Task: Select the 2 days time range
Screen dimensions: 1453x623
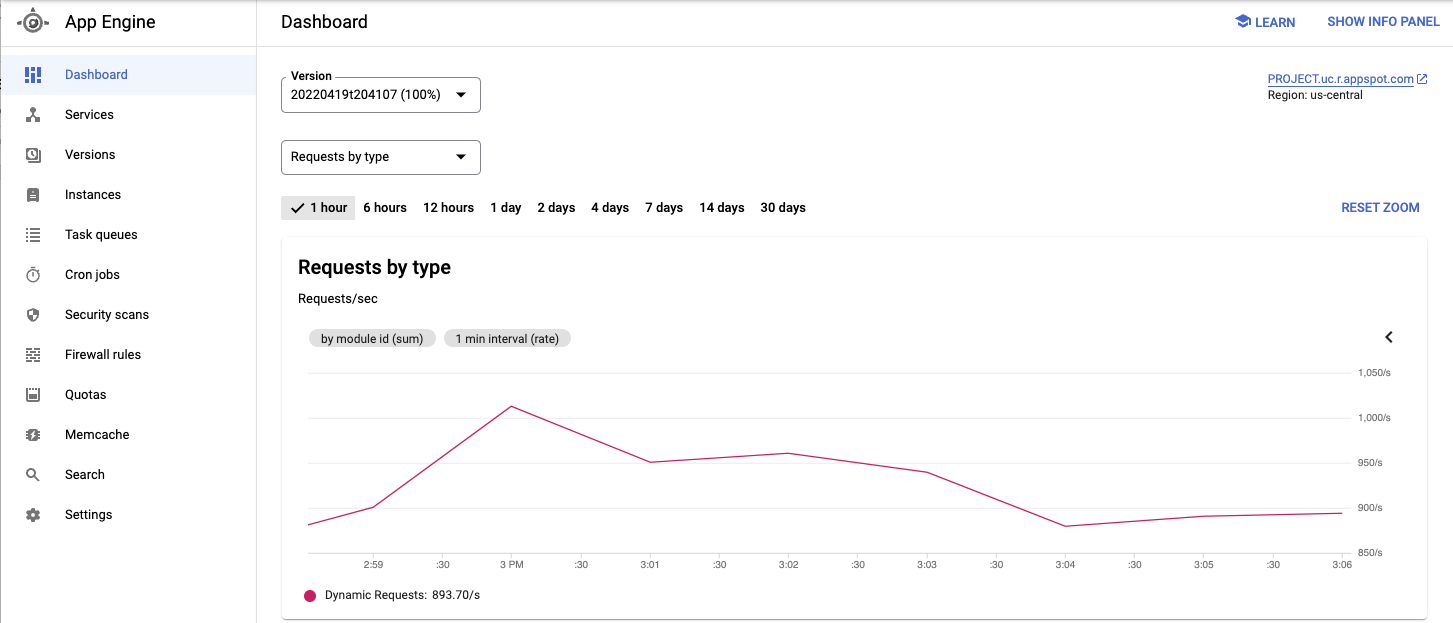Action: click(556, 208)
